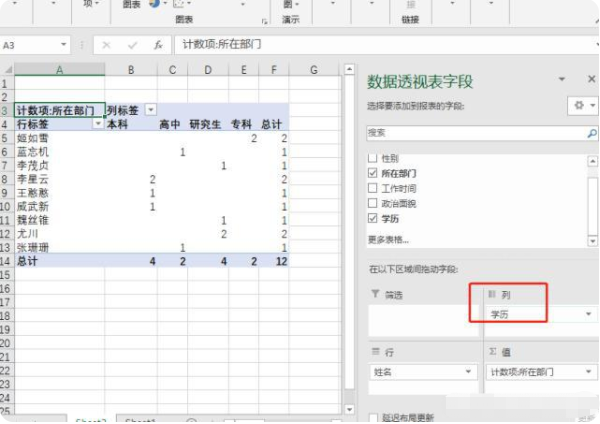This screenshot has width=600, height=424.
Task: Click the insert function fx icon
Action: [157, 45]
